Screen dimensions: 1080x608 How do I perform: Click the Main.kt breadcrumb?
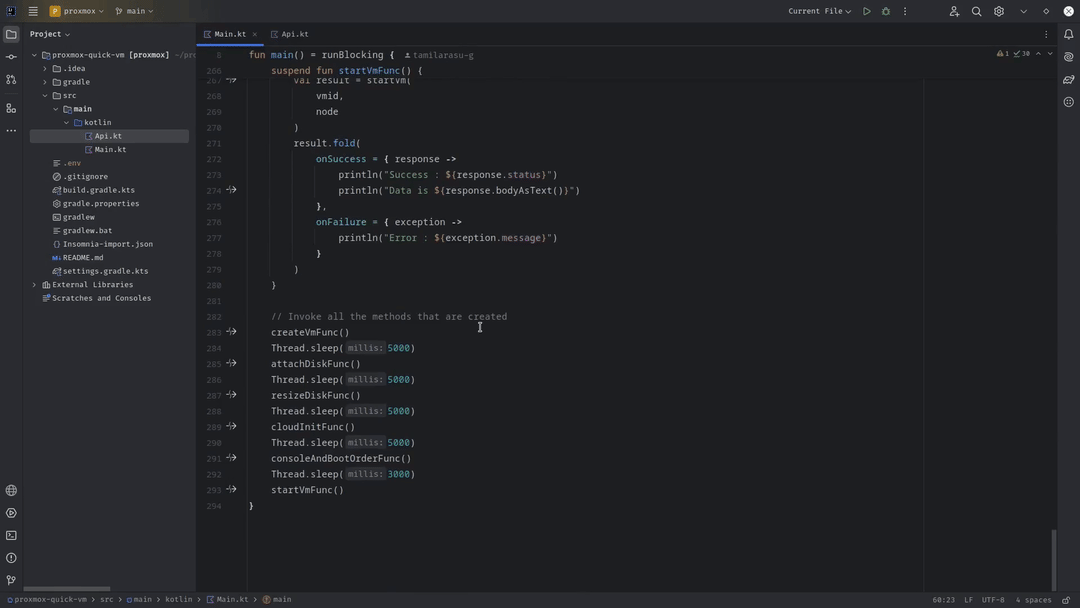(227, 600)
